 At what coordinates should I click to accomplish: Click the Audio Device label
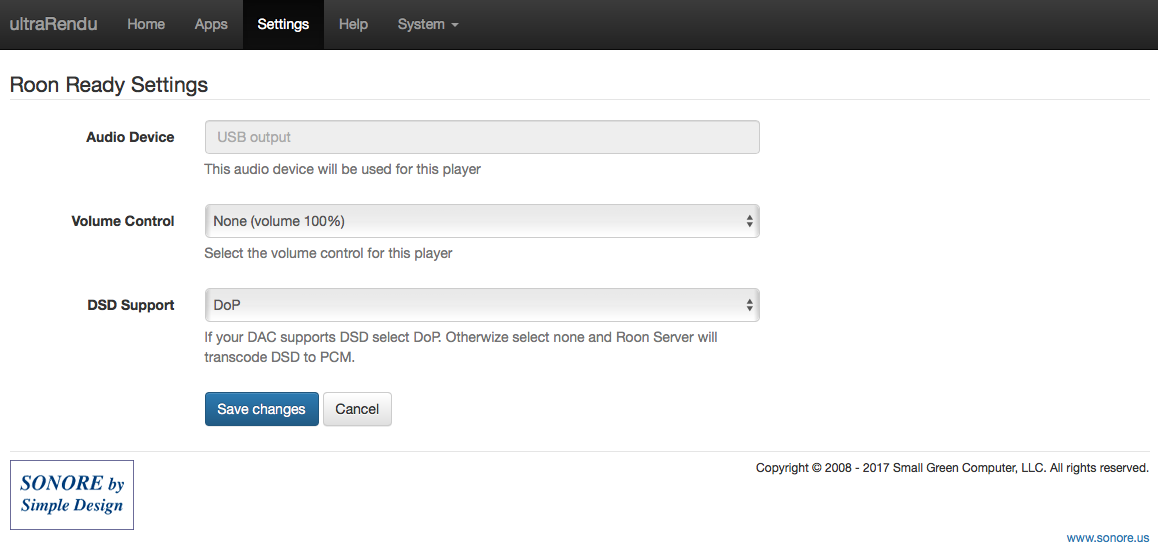[130, 137]
